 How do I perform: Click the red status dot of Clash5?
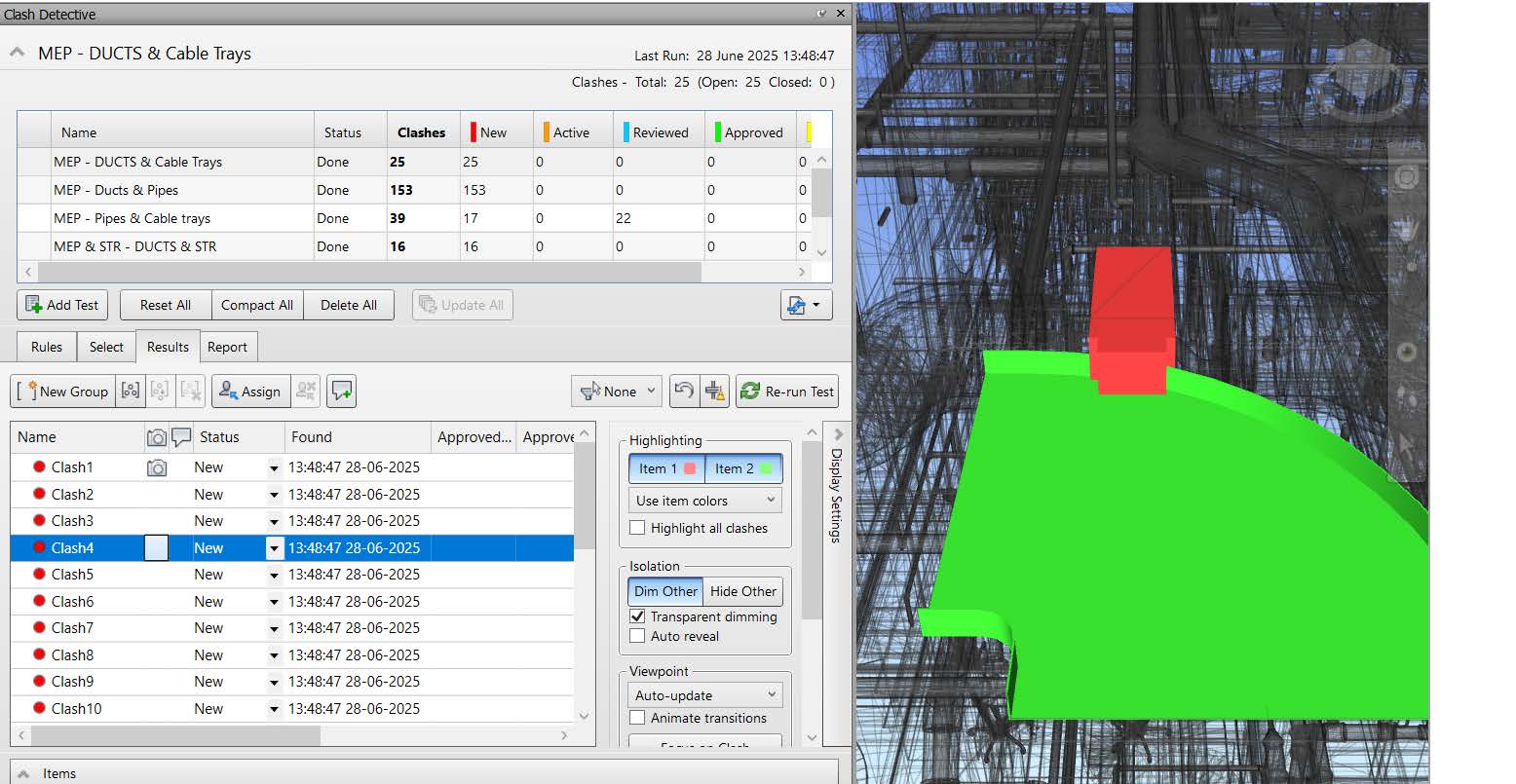[x=39, y=575]
